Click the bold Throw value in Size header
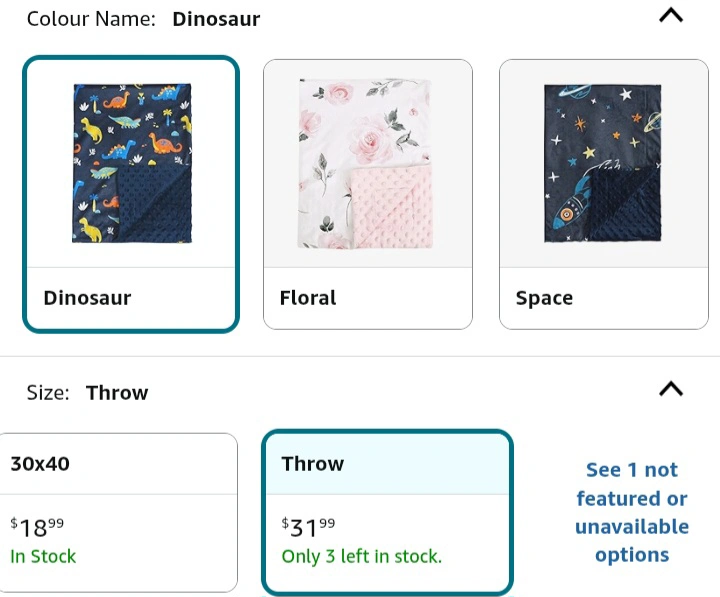This screenshot has height=597, width=720. tap(117, 393)
